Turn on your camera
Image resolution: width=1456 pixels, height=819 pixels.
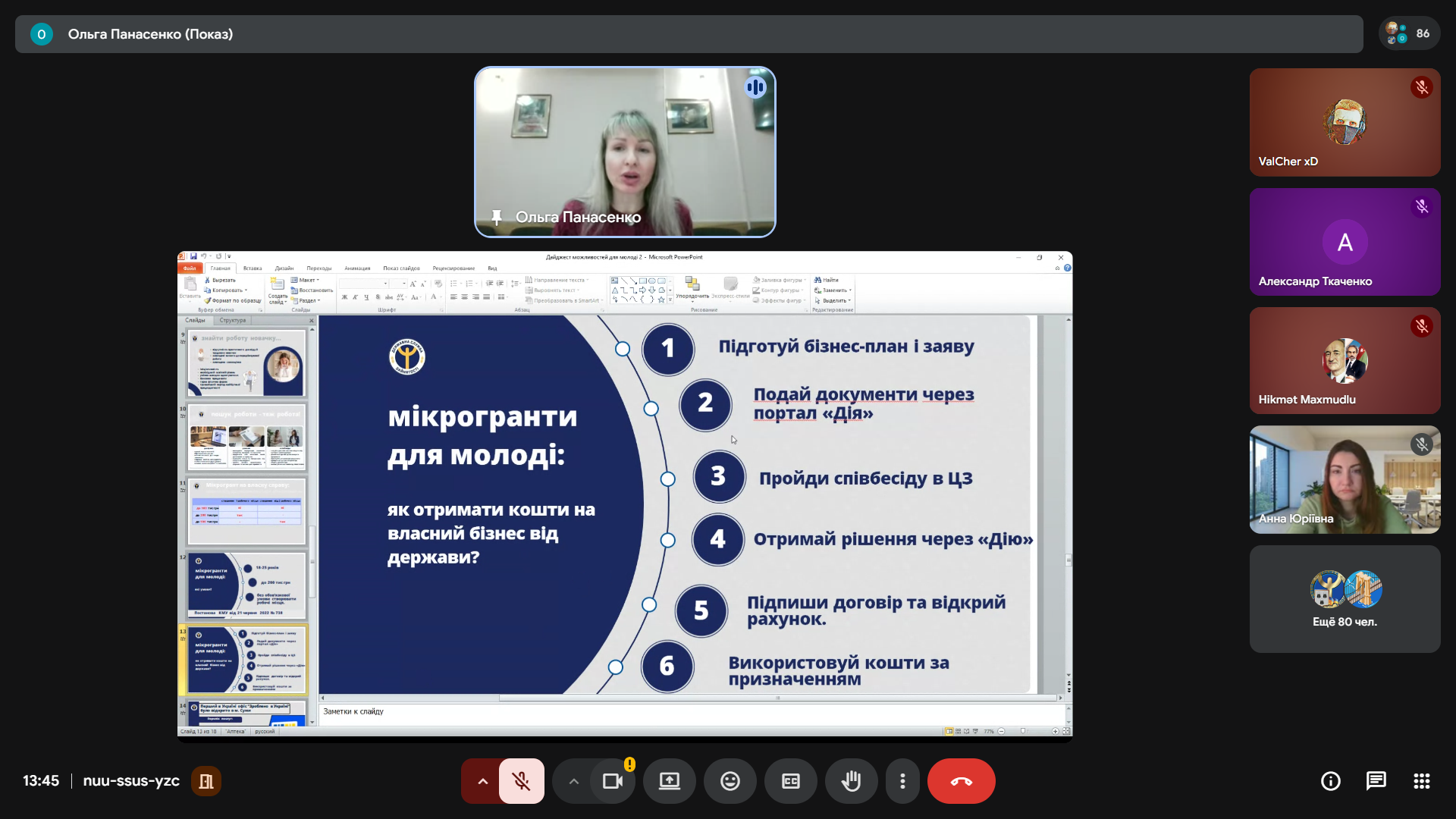612,781
